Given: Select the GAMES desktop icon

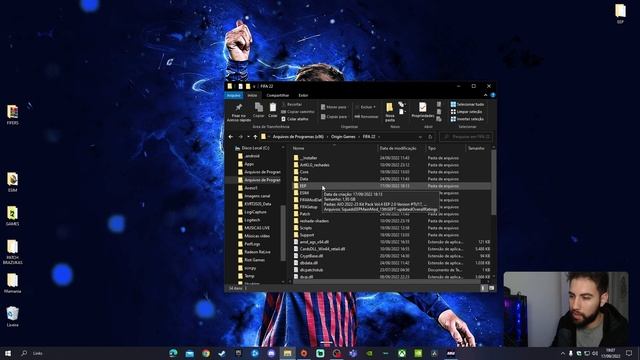Looking at the screenshot, I should tap(12, 216).
